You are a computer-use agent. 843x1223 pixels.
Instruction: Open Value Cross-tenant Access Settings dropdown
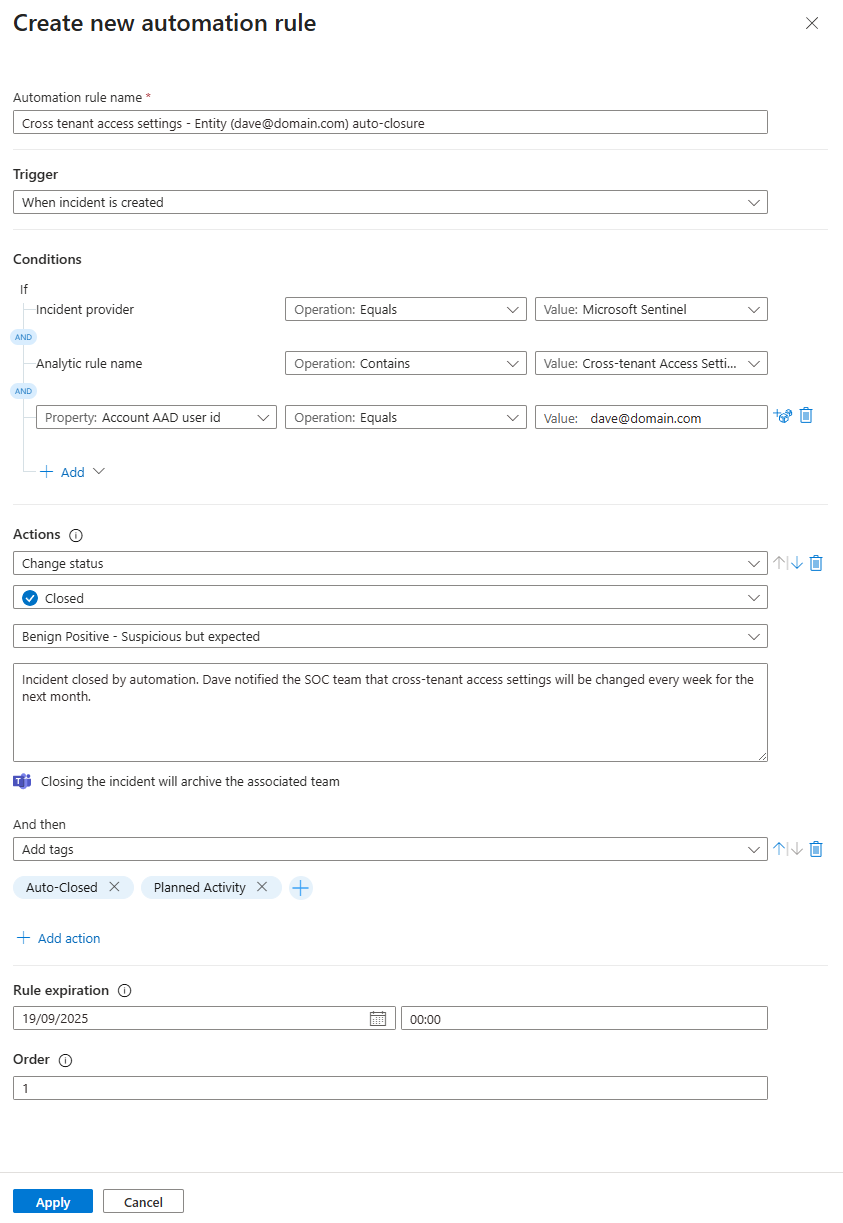pos(651,364)
